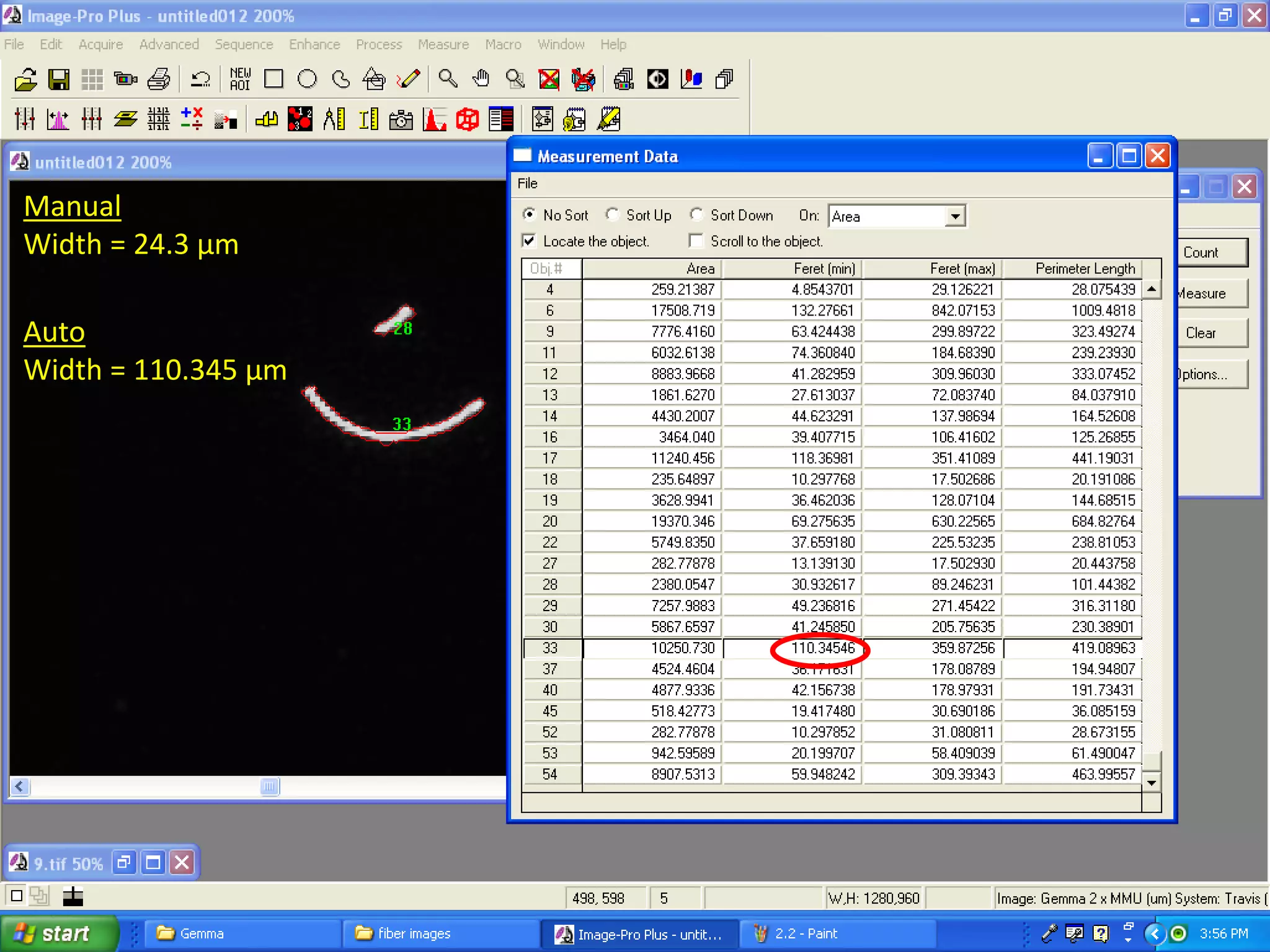Save the image with the floppy disk icon
The height and width of the screenshot is (952, 1270).
(x=59, y=79)
